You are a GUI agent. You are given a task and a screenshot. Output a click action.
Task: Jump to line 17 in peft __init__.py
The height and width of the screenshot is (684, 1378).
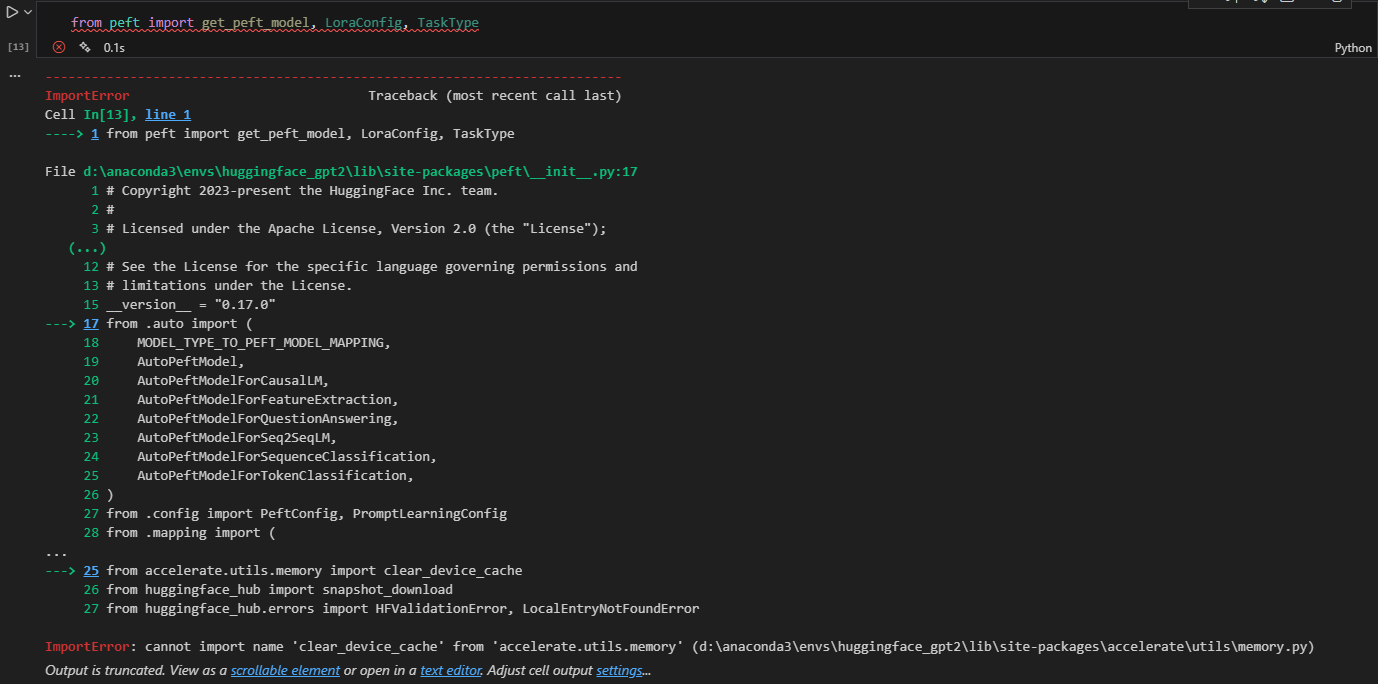(x=91, y=324)
